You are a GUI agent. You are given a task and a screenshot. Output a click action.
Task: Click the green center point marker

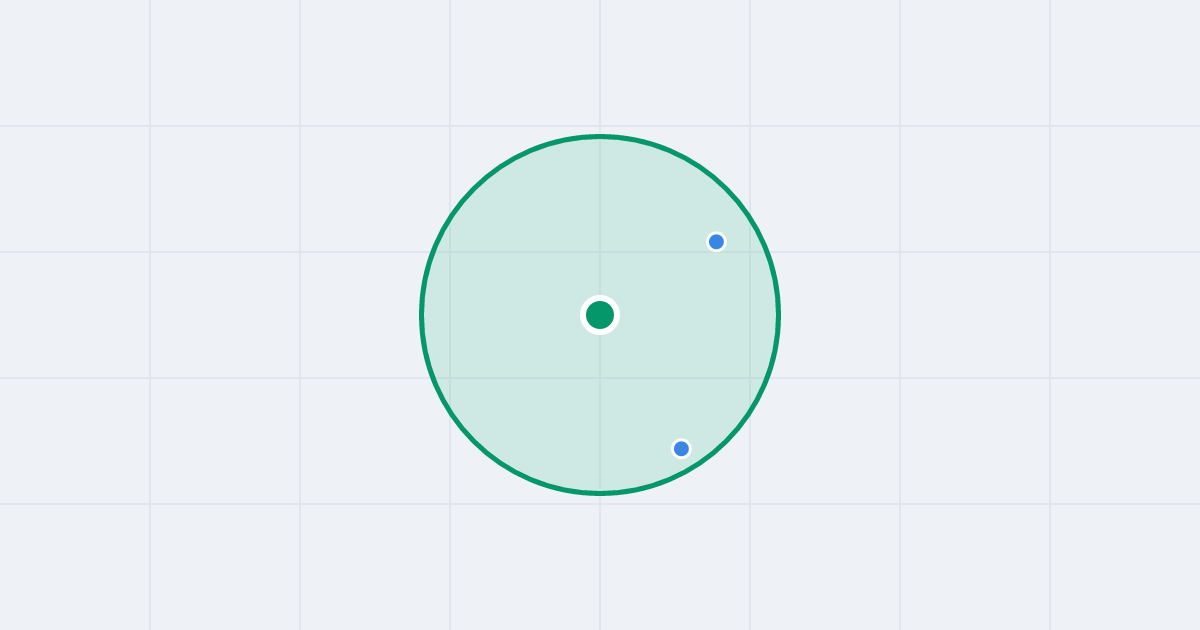[600, 315]
